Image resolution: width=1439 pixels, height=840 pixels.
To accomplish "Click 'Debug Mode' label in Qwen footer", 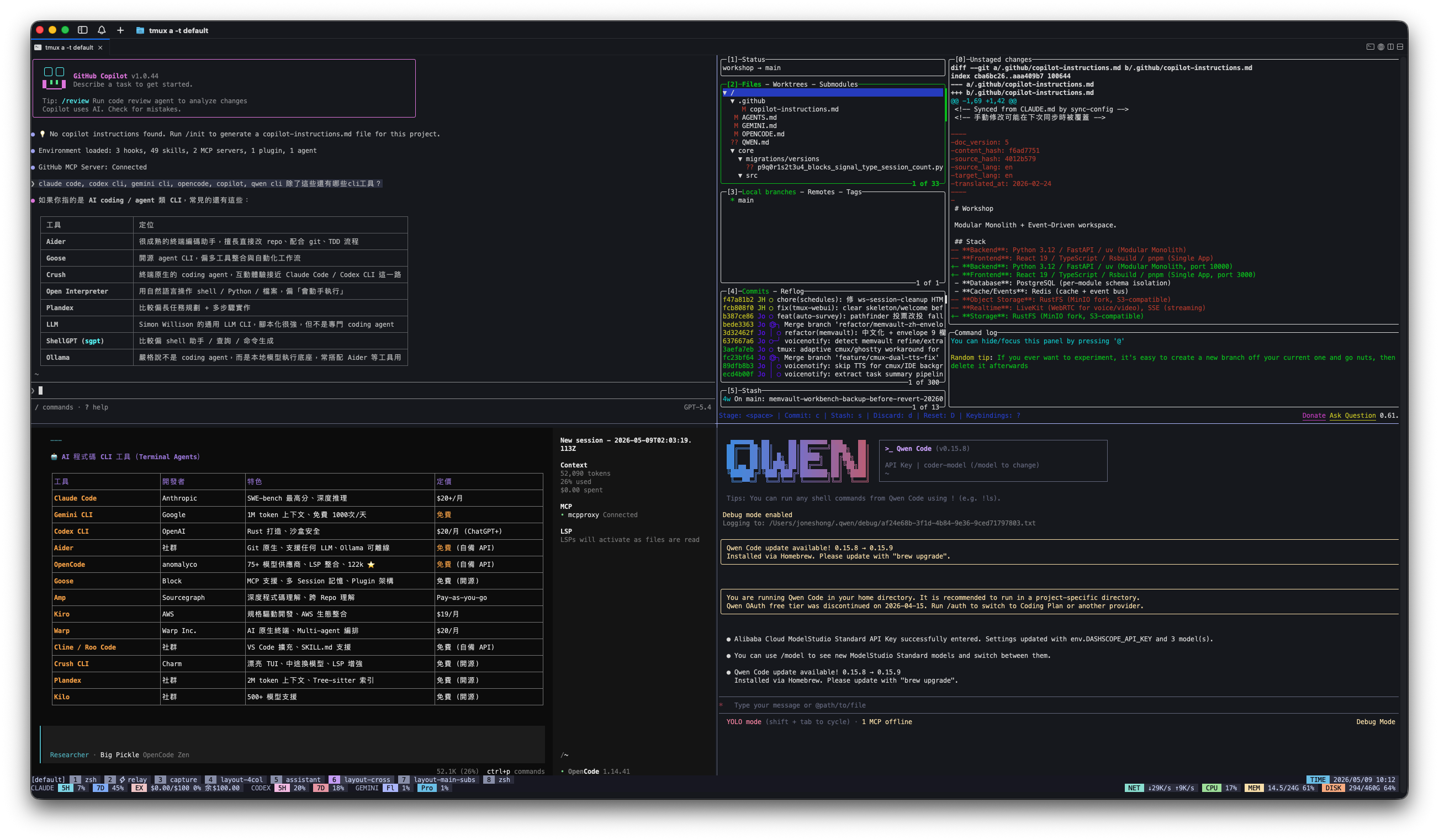I will click(x=1375, y=722).
